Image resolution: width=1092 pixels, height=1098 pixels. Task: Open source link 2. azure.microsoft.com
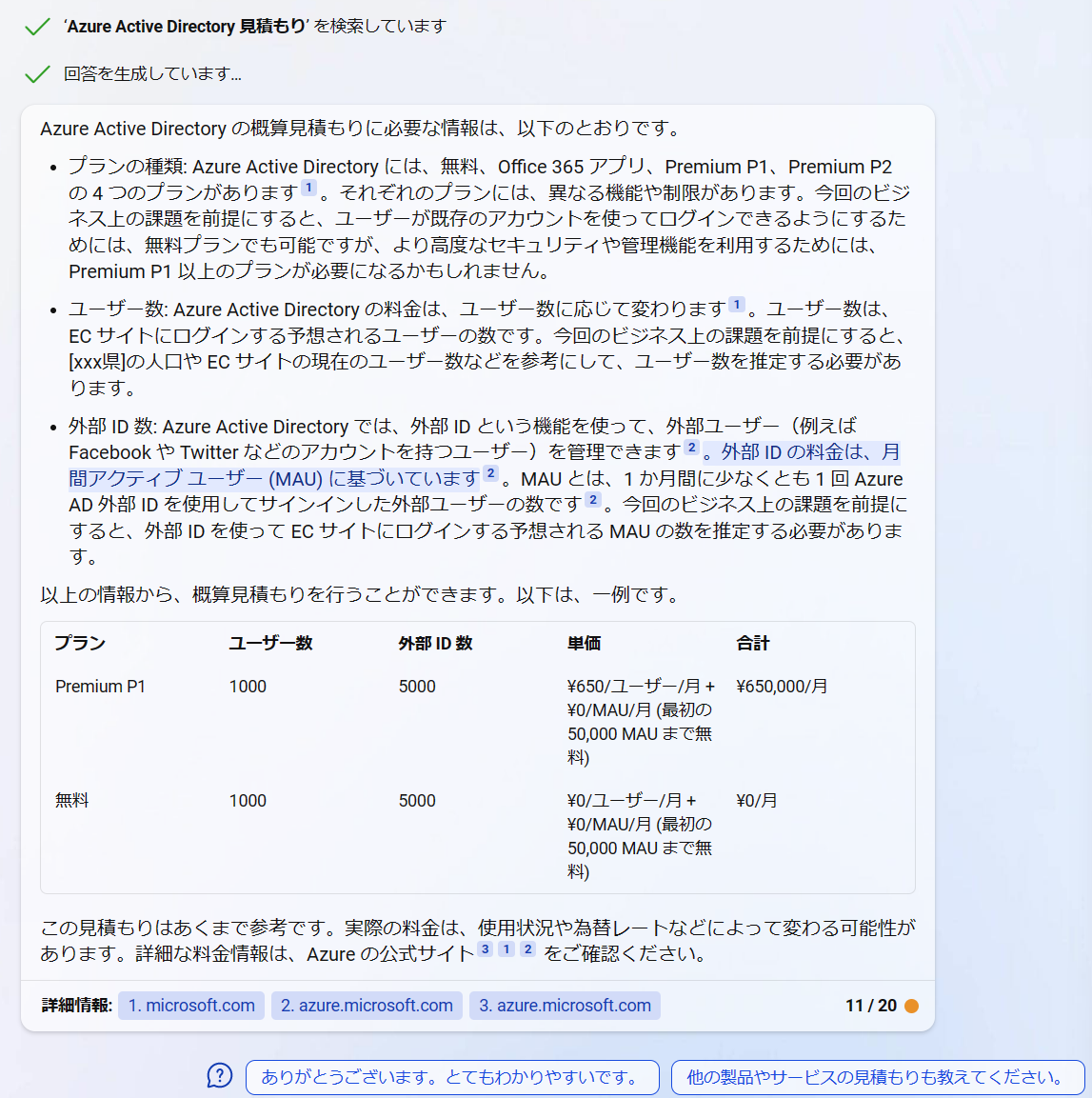coord(367,1006)
